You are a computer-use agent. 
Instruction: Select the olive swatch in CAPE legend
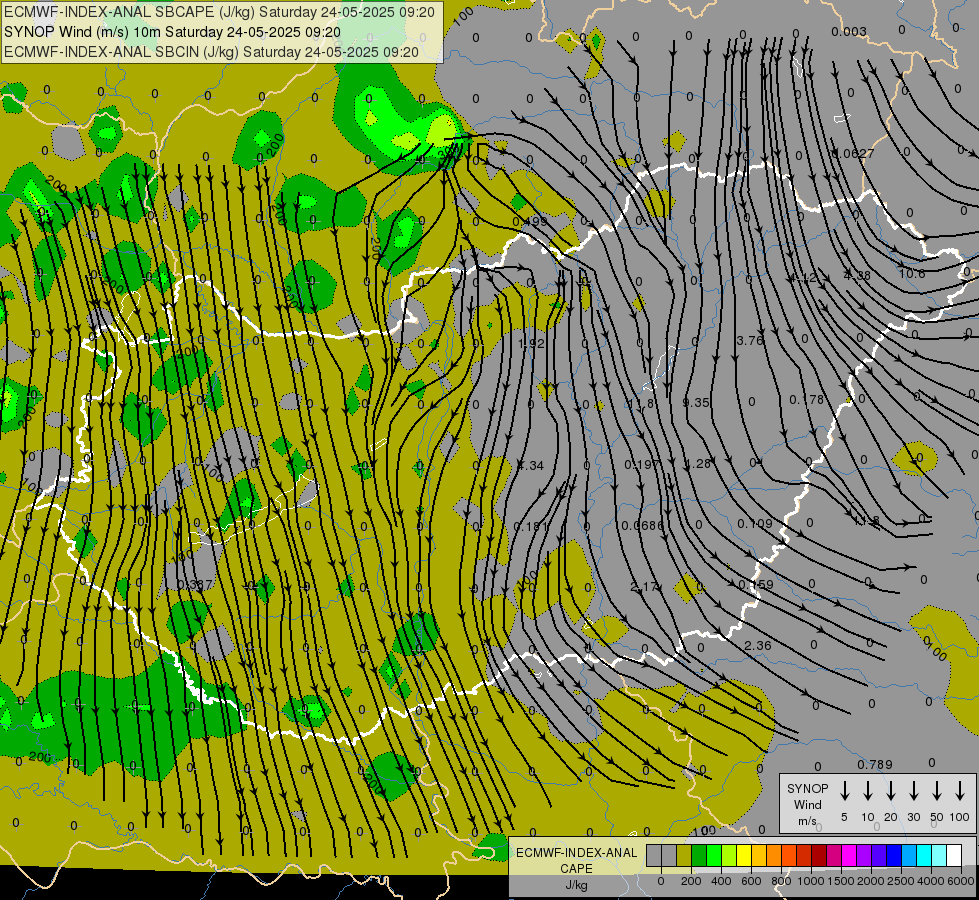point(684,856)
